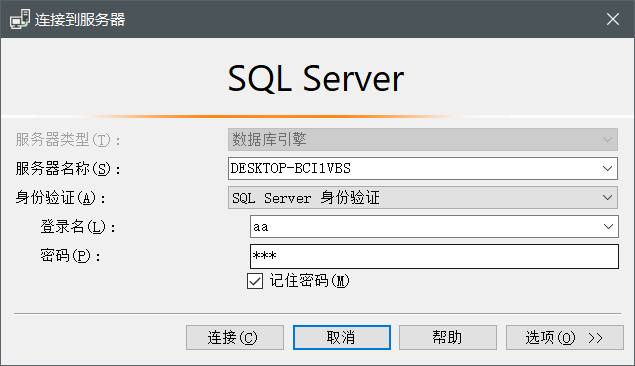Click the 记住密码(M) label text

pyautogui.click(x=309, y=281)
